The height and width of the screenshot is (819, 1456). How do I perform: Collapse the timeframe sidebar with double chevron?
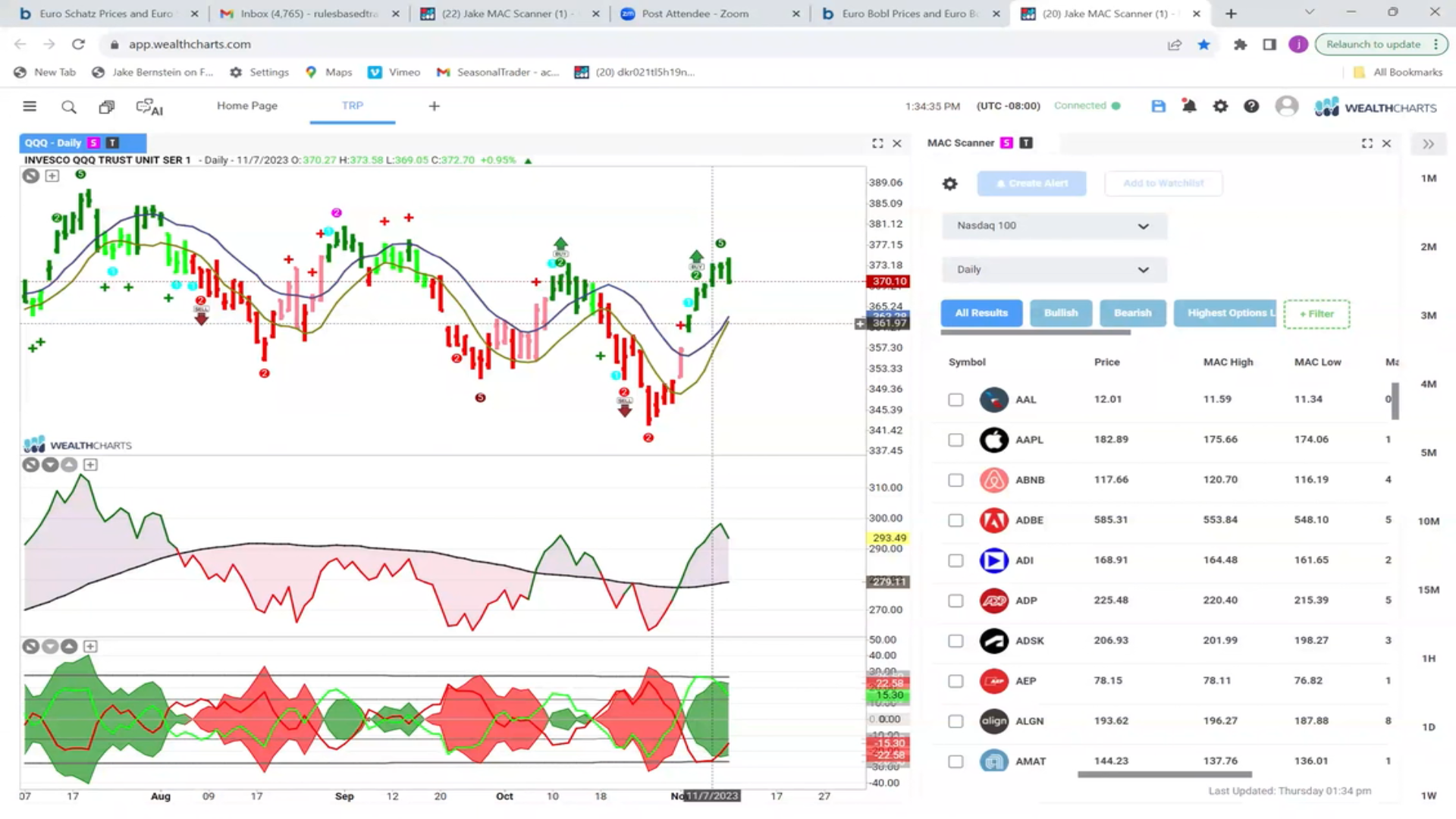coord(1429,144)
